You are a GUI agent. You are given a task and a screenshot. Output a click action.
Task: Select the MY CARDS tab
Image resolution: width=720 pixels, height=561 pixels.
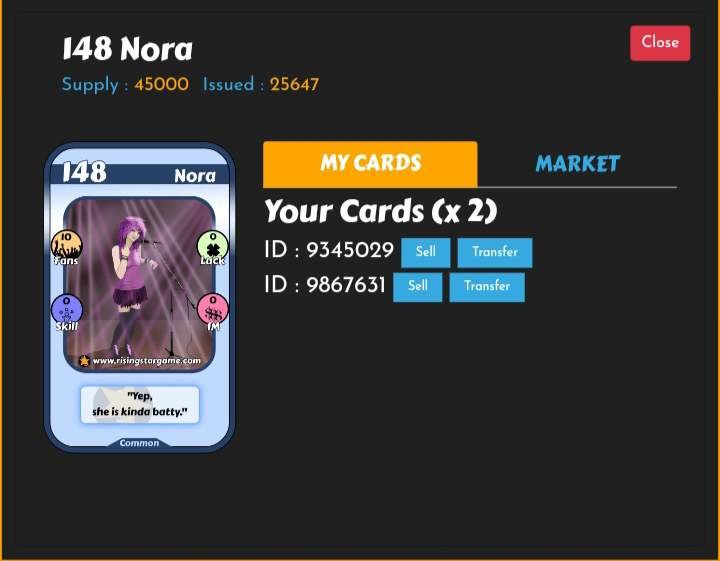(370, 164)
